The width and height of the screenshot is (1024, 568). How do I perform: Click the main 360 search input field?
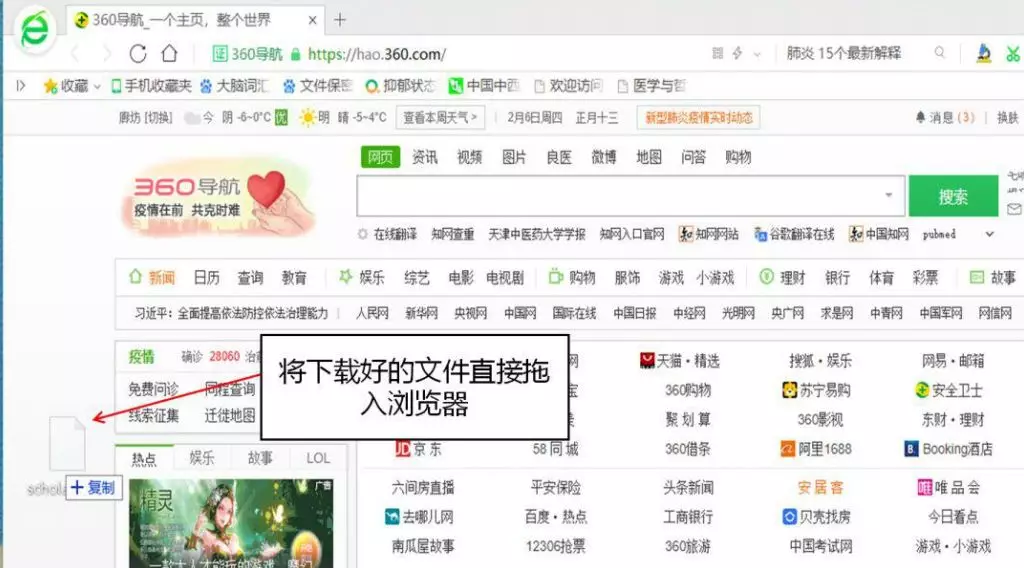(x=631, y=195)
